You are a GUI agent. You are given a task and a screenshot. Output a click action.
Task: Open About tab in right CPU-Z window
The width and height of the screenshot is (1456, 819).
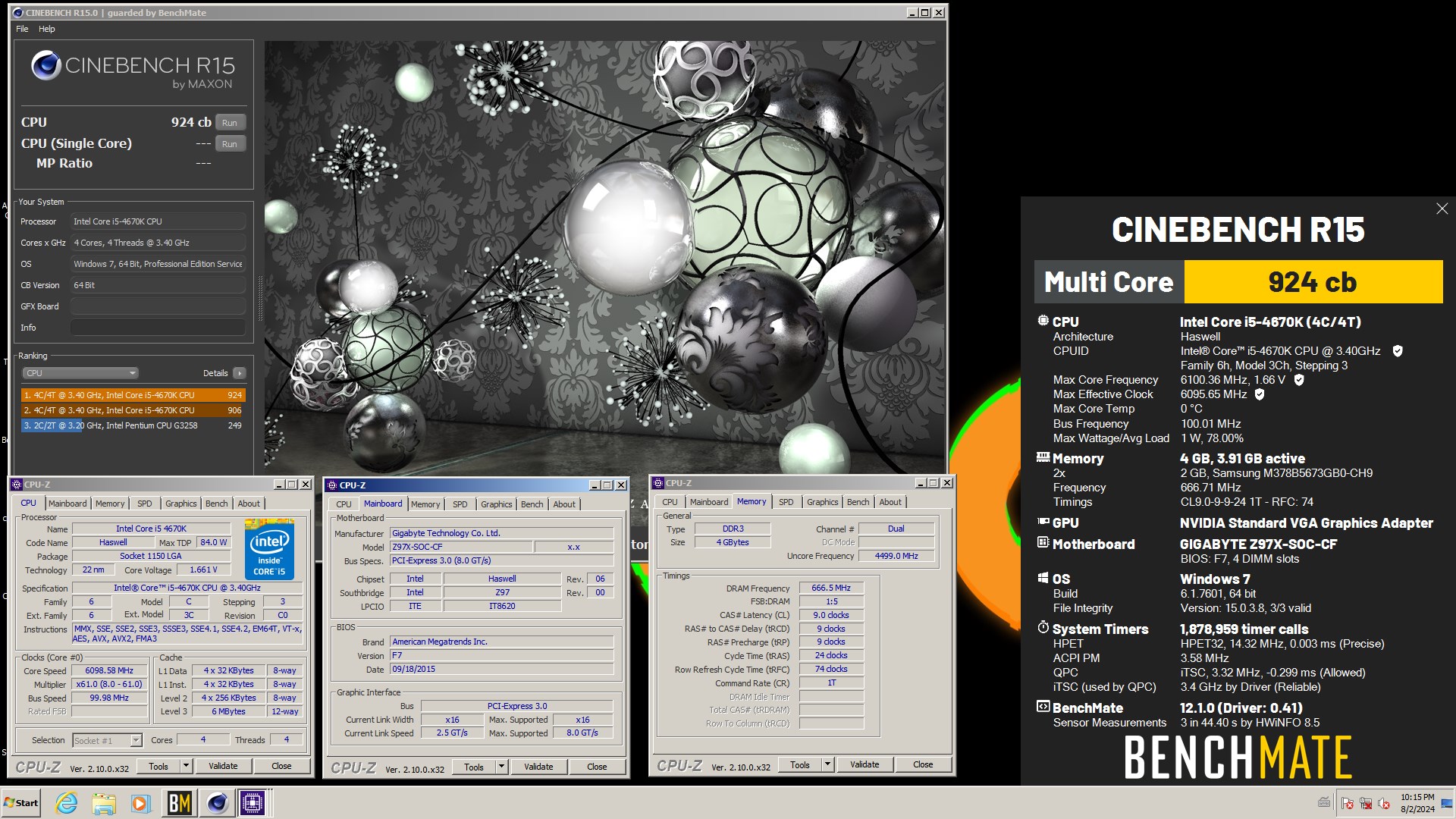(890, 502)
